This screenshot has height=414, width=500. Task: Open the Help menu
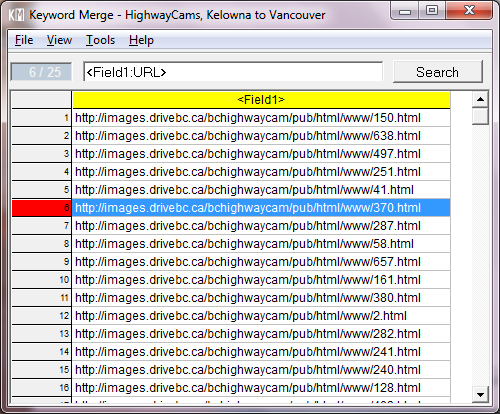141,40
